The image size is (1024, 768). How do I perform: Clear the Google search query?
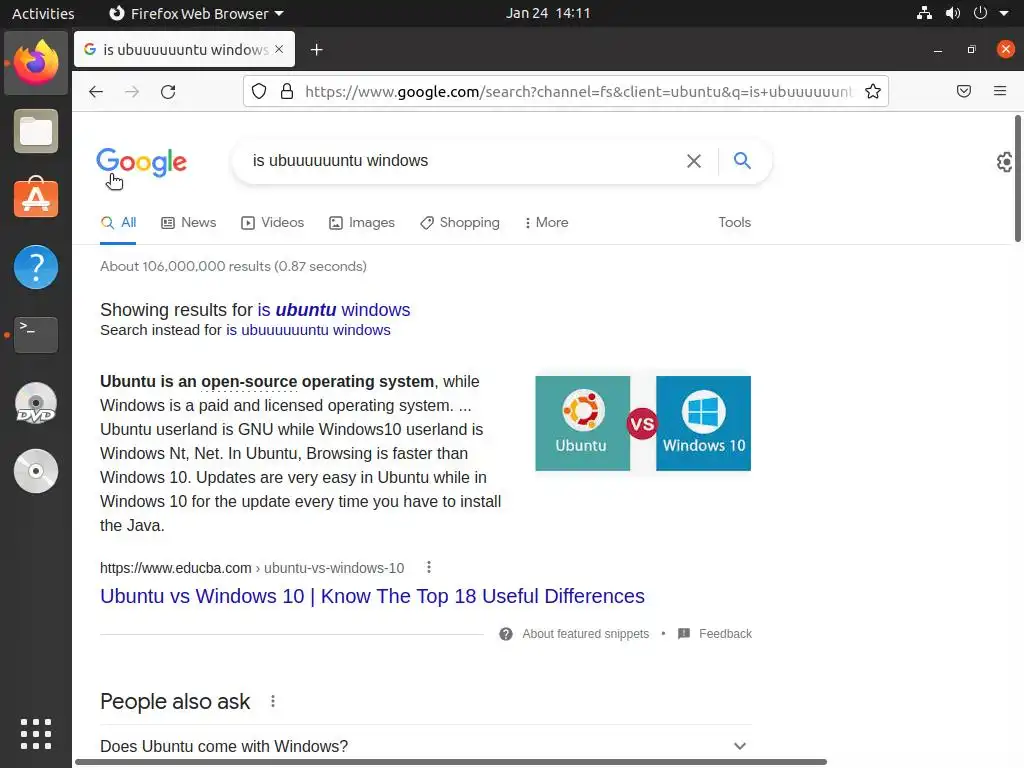(694, 161)
